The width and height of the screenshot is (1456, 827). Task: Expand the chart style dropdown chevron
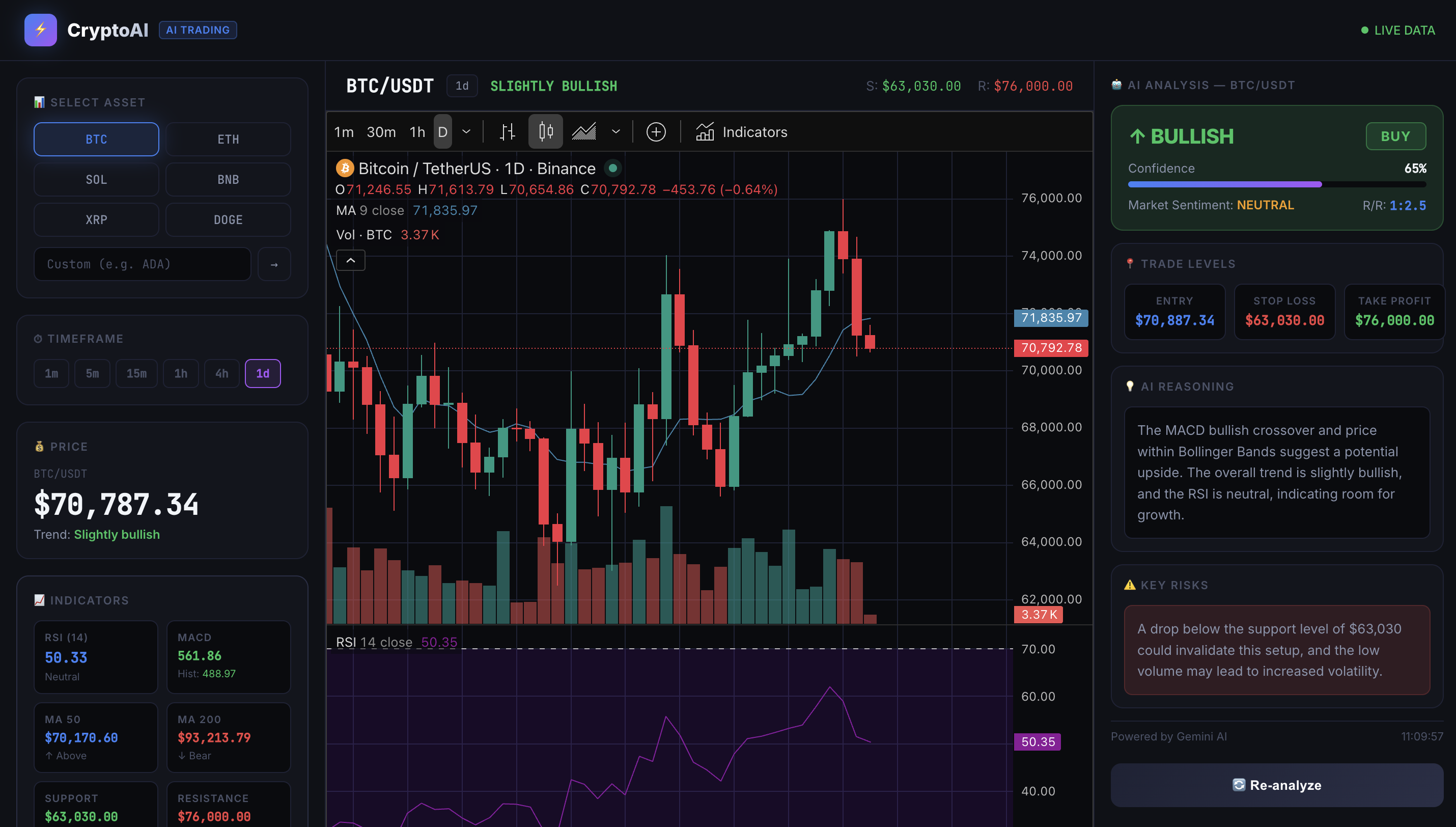(616, 131)
